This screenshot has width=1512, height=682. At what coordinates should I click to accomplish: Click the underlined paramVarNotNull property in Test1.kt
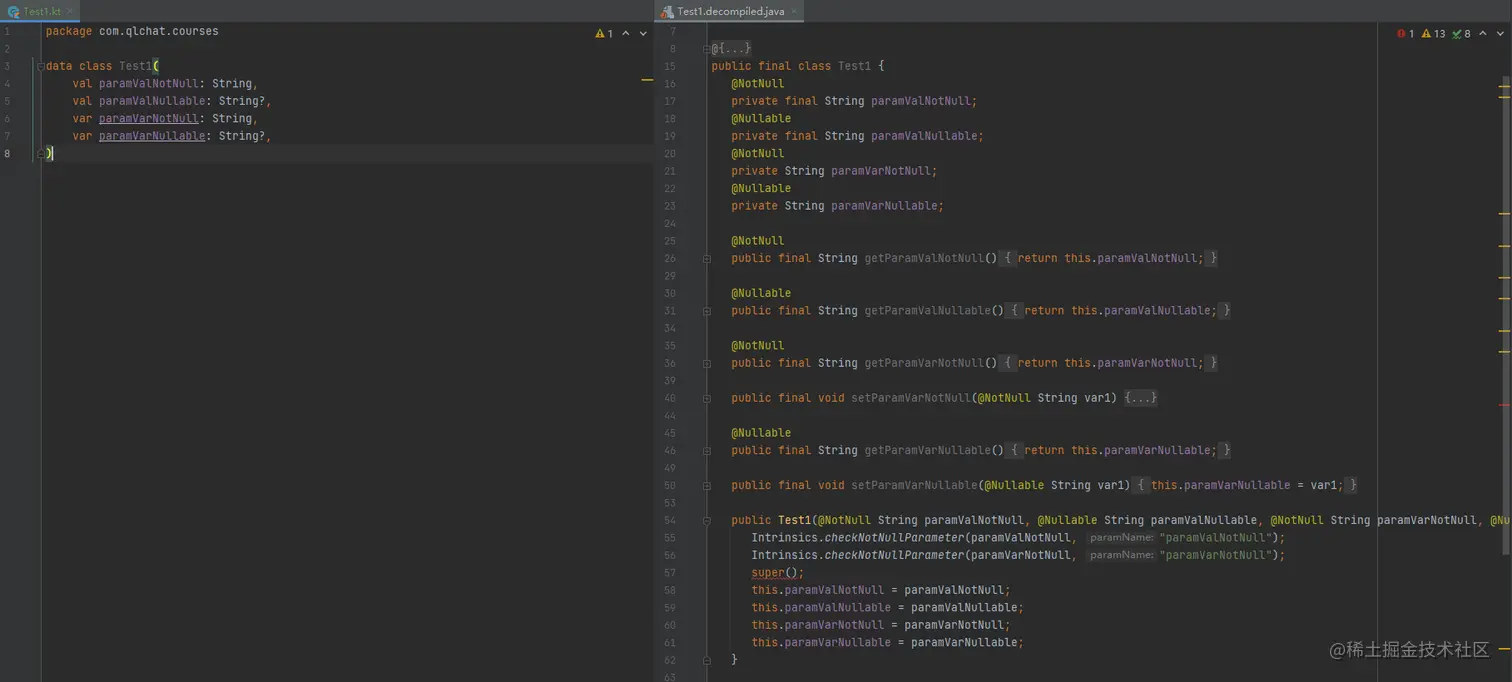pos(148,119)
